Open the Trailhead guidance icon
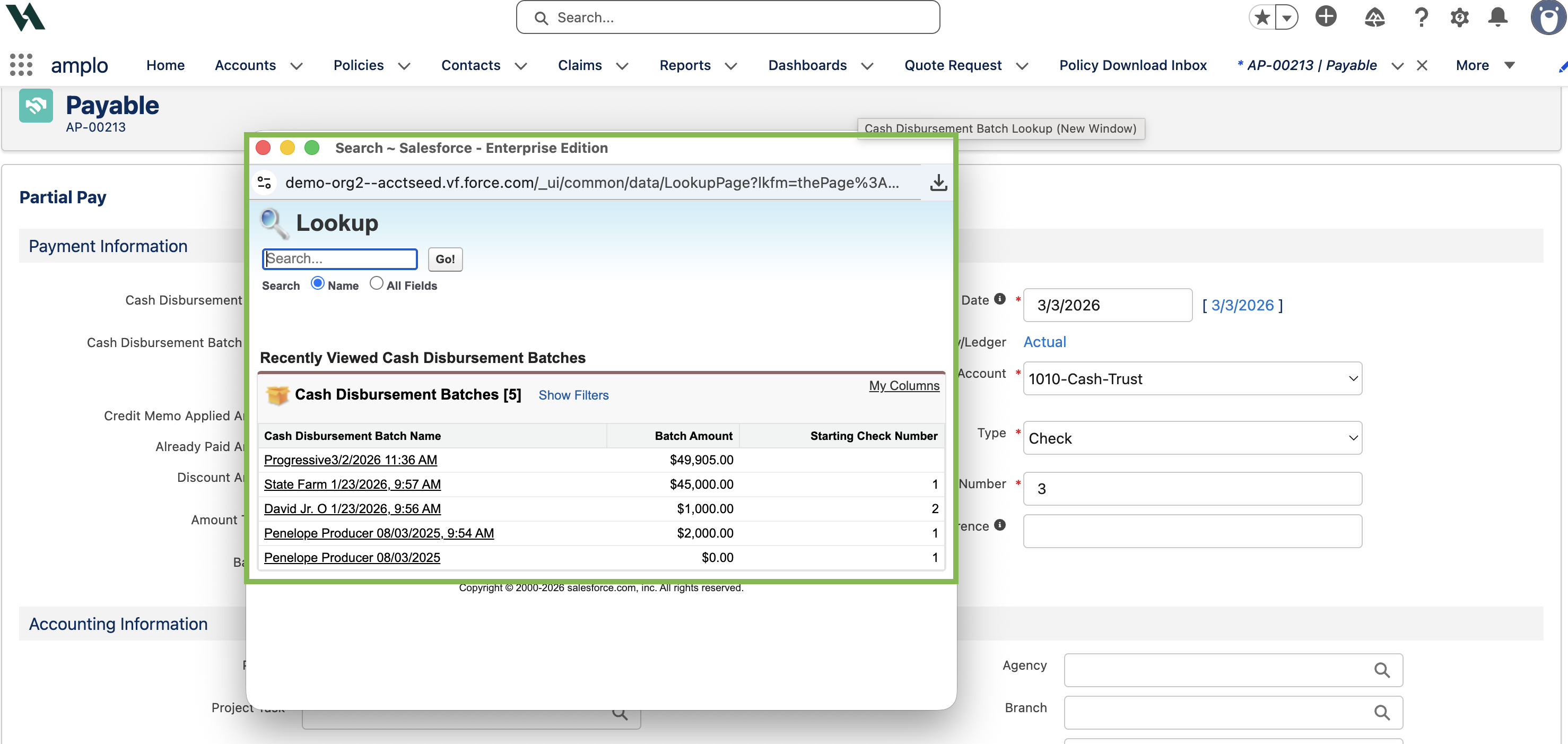Screen dimensions: 1568x744 (x=1374, y=17)
